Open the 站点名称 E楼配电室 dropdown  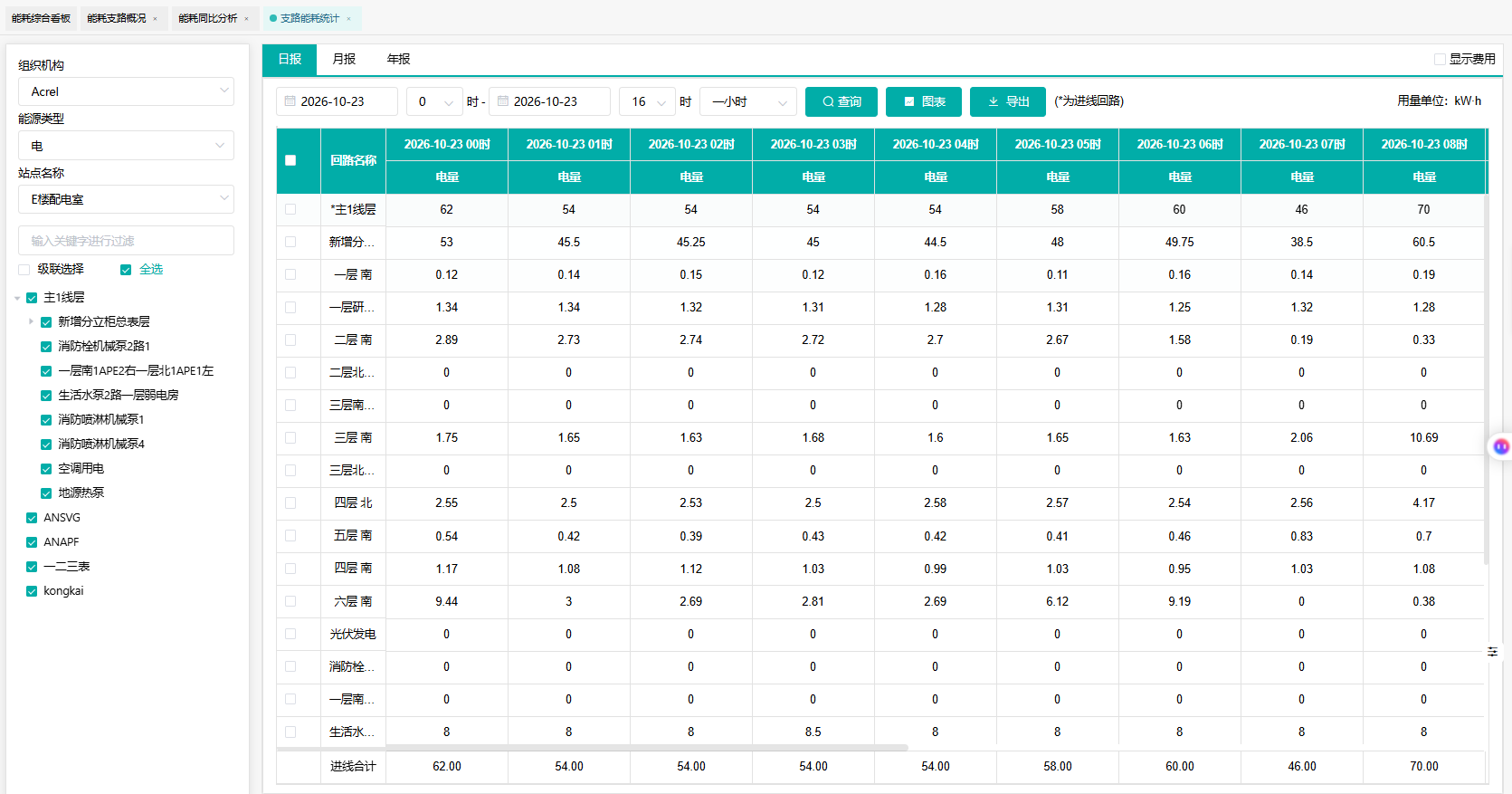coord(126,199)
